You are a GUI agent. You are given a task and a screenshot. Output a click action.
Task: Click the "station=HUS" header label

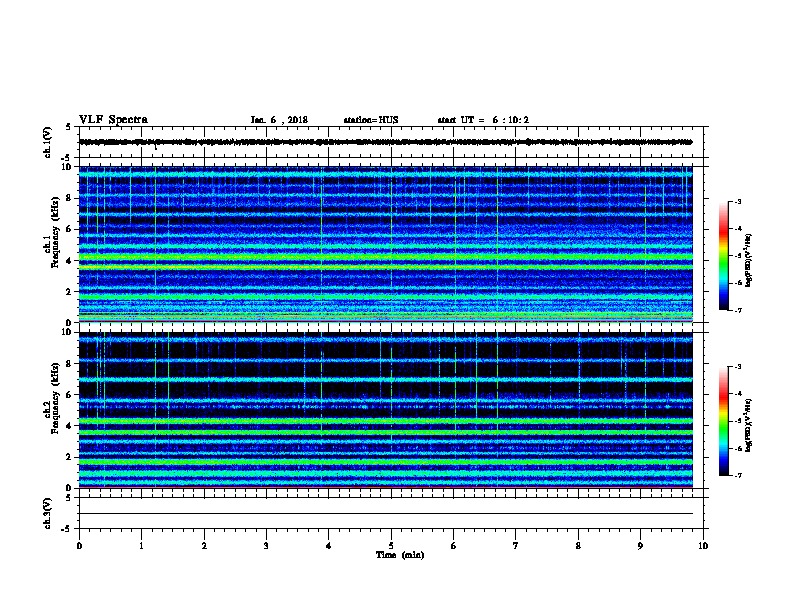pyautogui.click(x=371, y=120)
